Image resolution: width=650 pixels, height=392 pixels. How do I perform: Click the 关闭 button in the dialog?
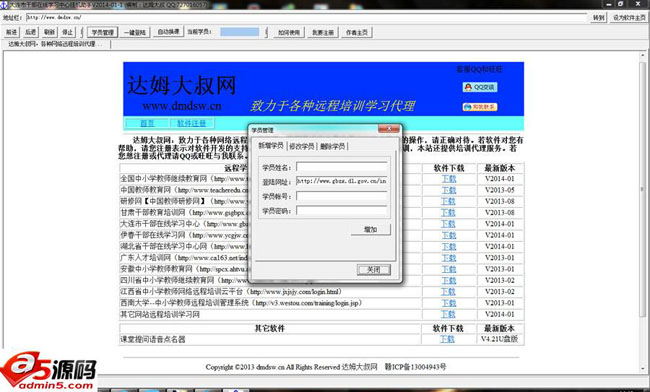tap(374, 270)
